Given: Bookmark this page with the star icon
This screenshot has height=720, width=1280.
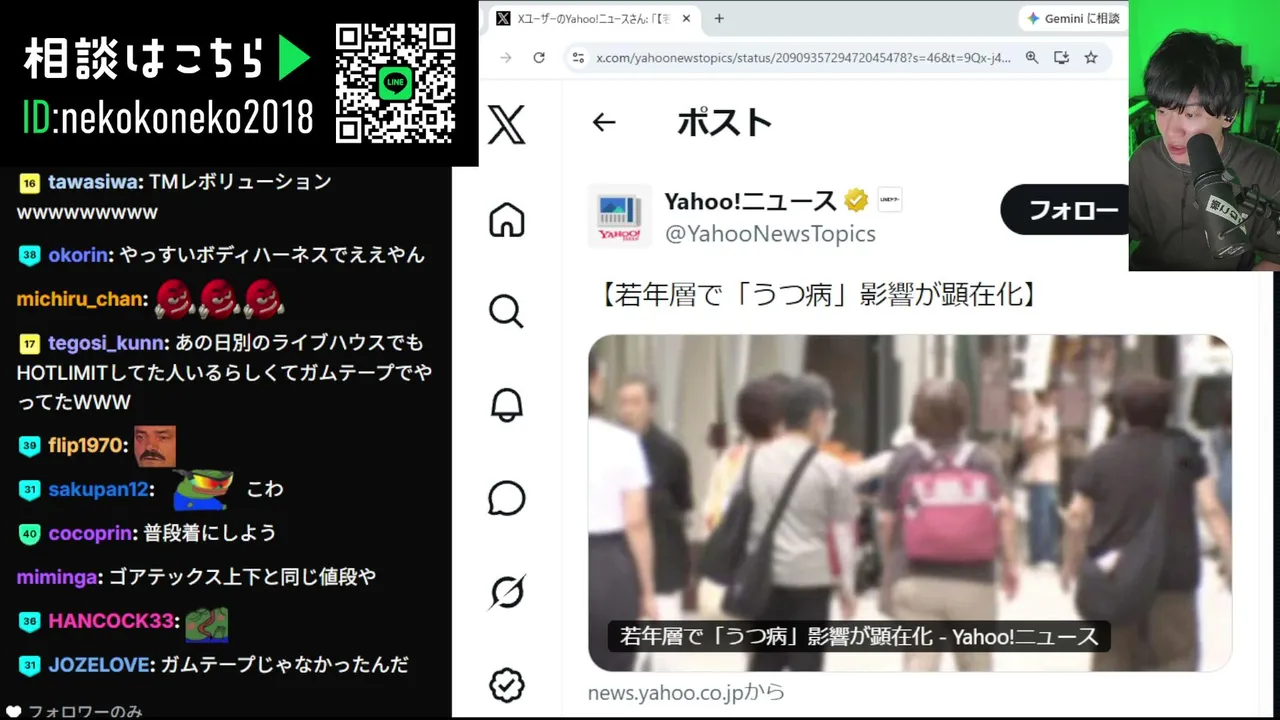Looking at the screenshot, I should [x=1091, y=58].
